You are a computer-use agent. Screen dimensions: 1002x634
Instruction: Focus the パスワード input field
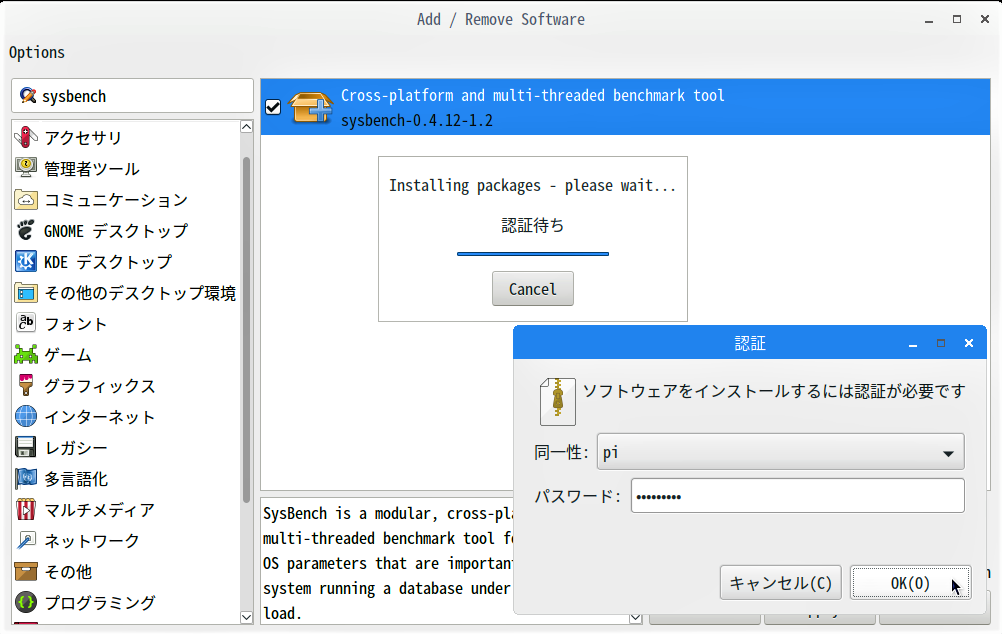pyautogui.click(x=797, y=496)
